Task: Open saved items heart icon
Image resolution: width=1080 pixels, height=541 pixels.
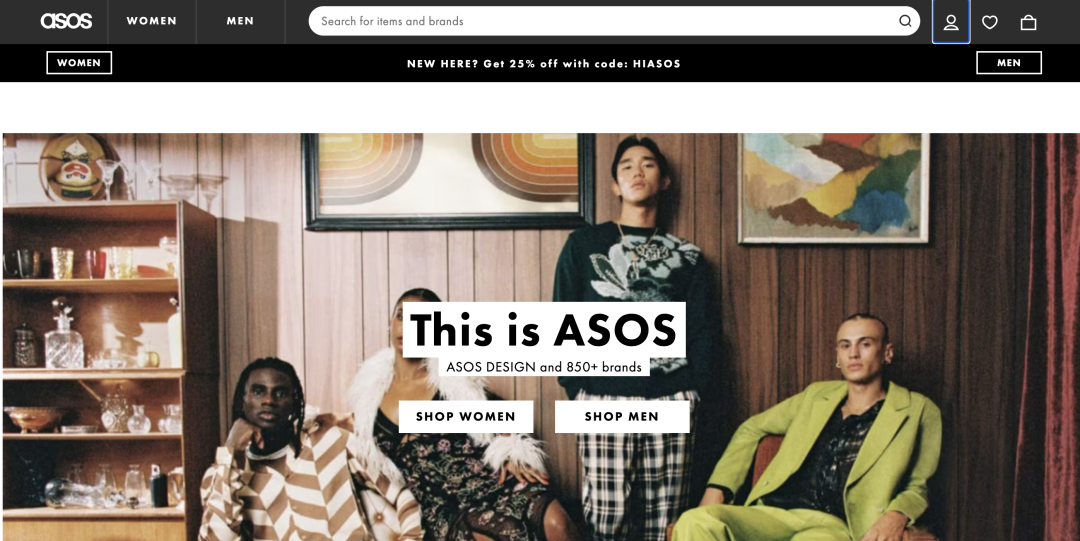Action: [x=990, y=22]
